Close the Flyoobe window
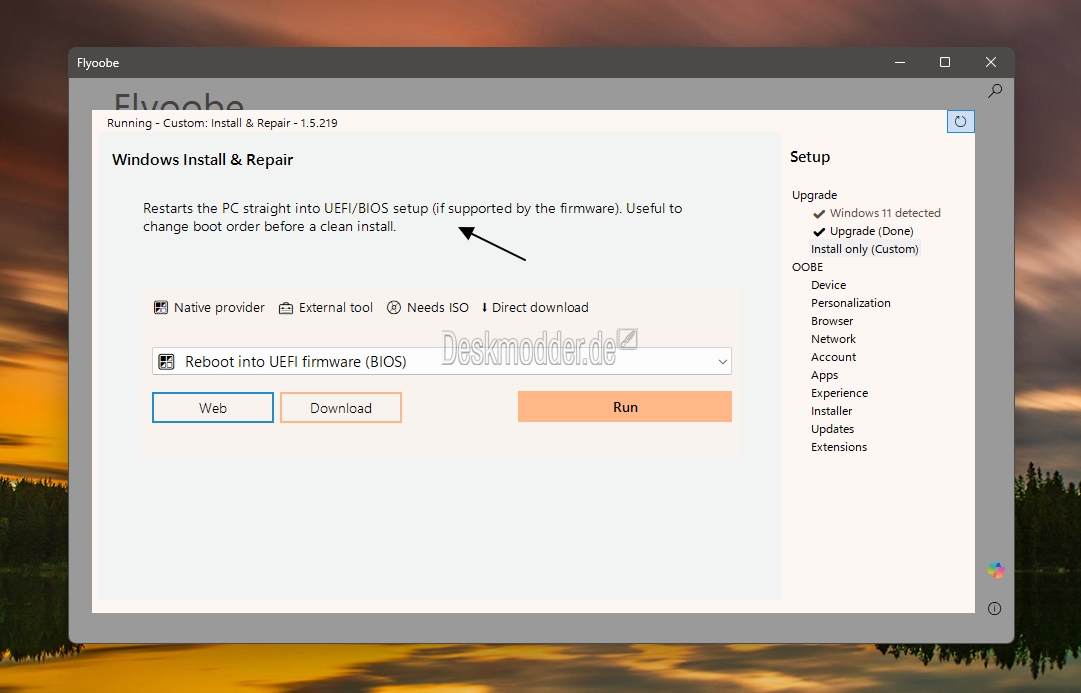1081x693 pixels. click(991, 62)
